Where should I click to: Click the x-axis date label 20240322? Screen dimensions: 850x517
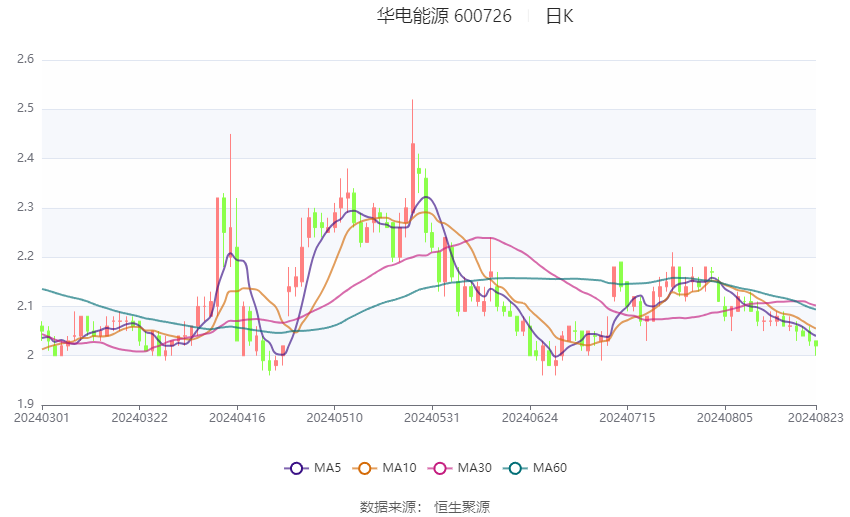pos(139,418)
